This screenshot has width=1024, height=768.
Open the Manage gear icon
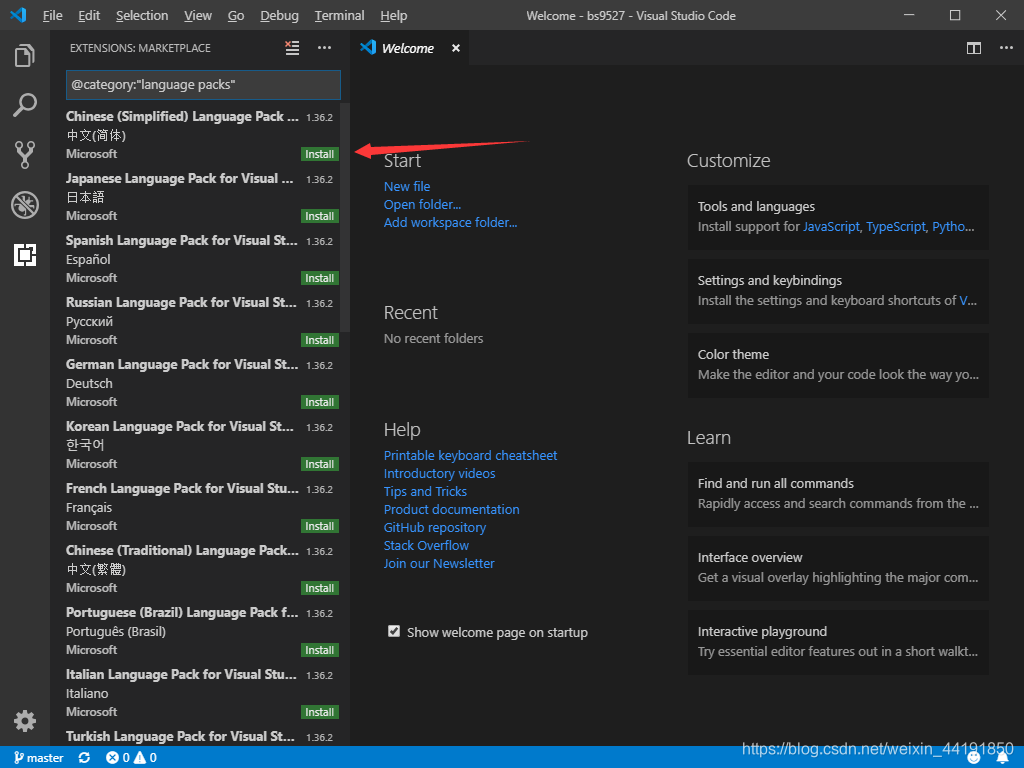[25, 721]
